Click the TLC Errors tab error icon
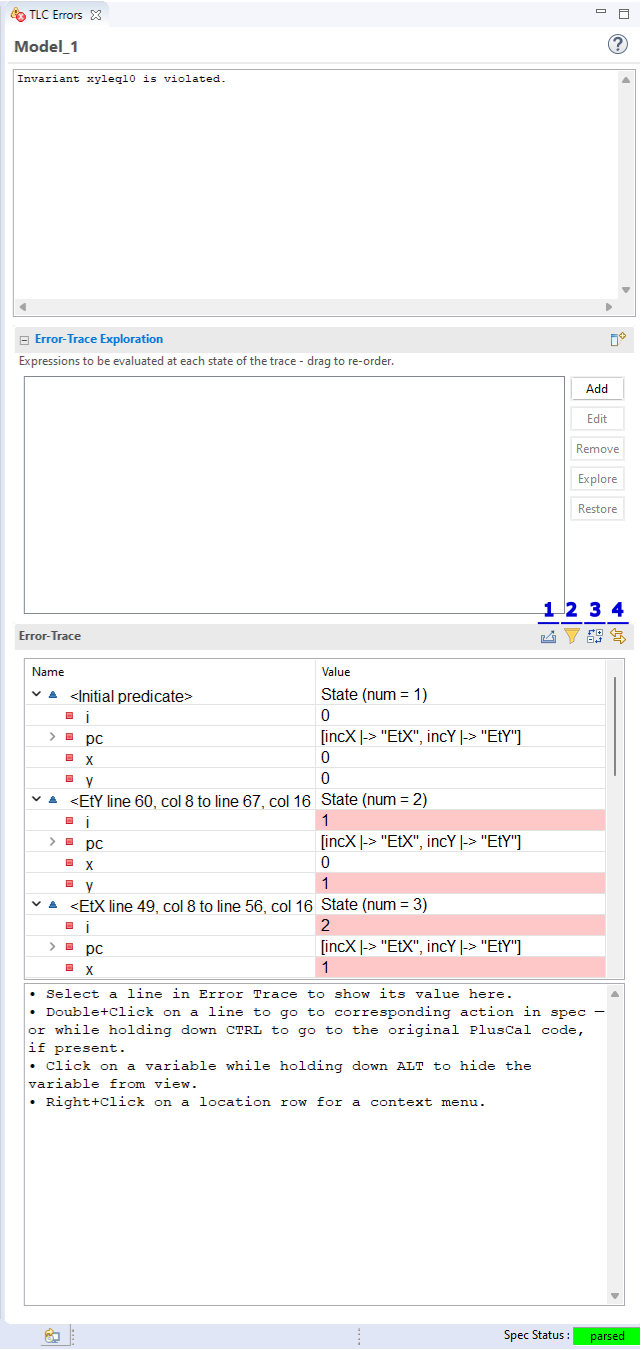The image size is (641, 1350). [18, 15]
